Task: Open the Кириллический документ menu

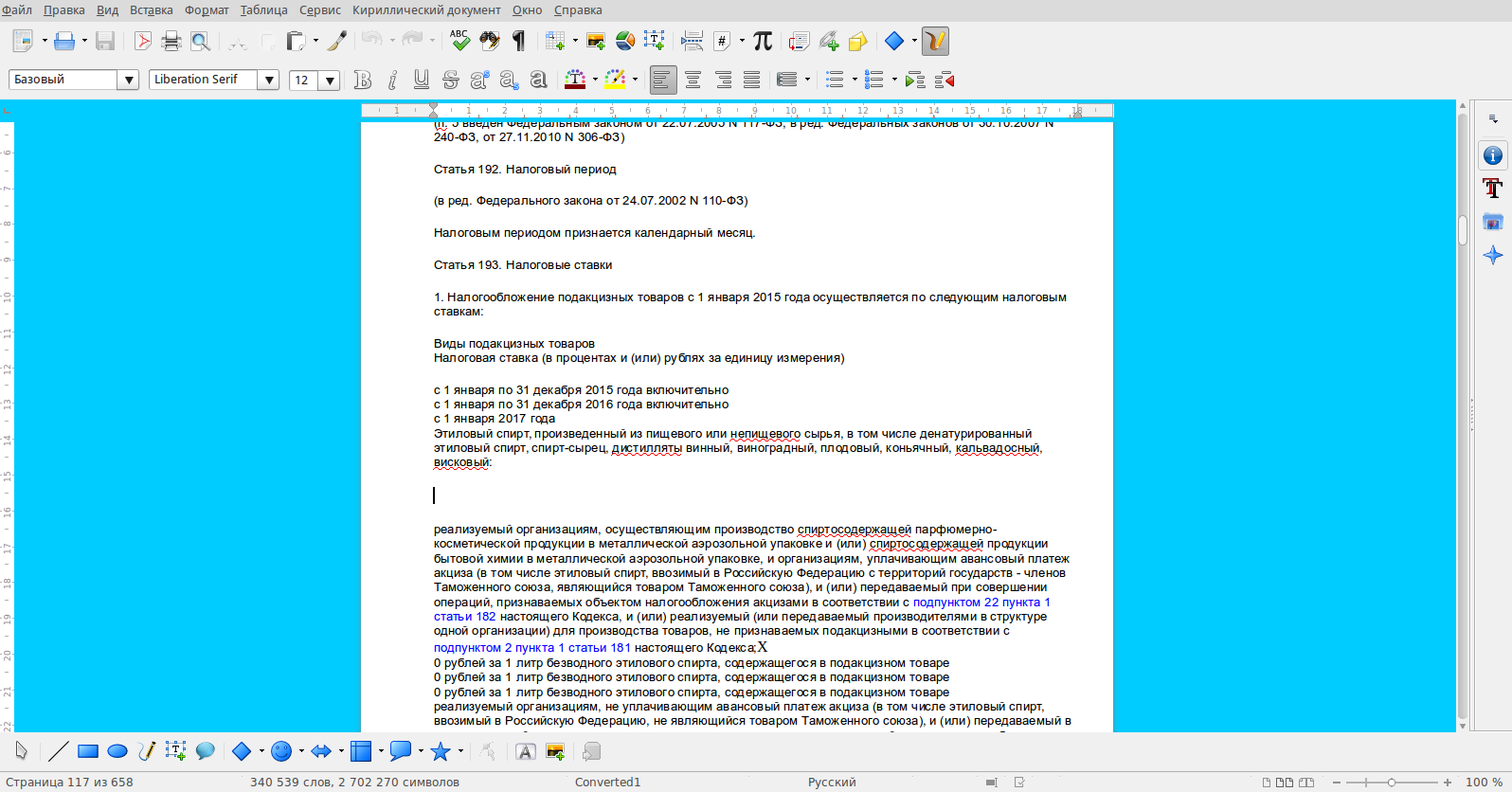Action: tap(426, 10)
